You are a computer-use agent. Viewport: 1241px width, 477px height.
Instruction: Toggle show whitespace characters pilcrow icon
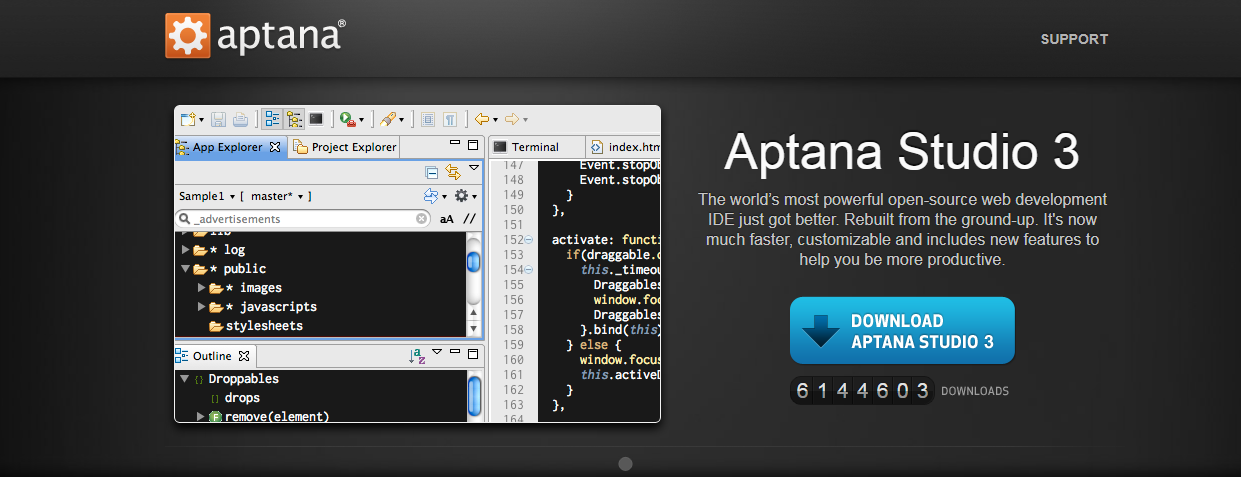(450, 119)
